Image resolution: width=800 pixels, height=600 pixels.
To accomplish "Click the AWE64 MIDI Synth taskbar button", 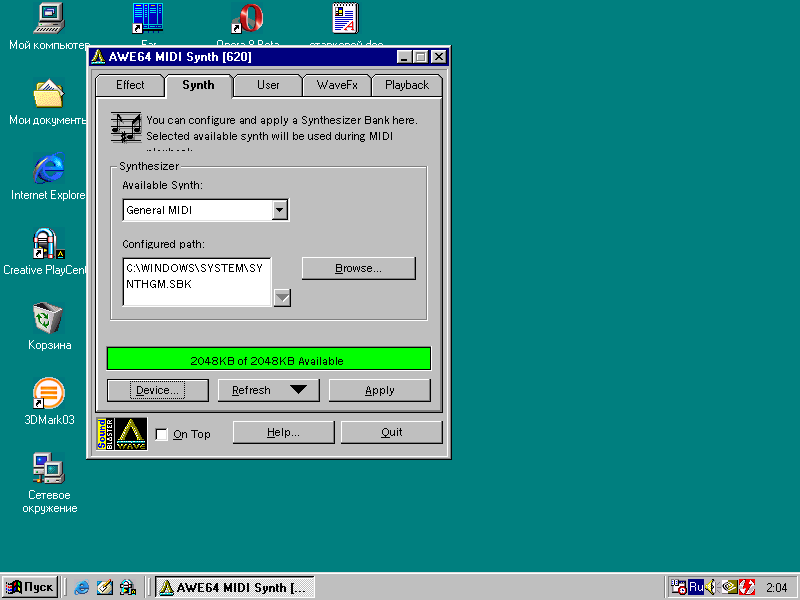I will [x=235, y=587].
